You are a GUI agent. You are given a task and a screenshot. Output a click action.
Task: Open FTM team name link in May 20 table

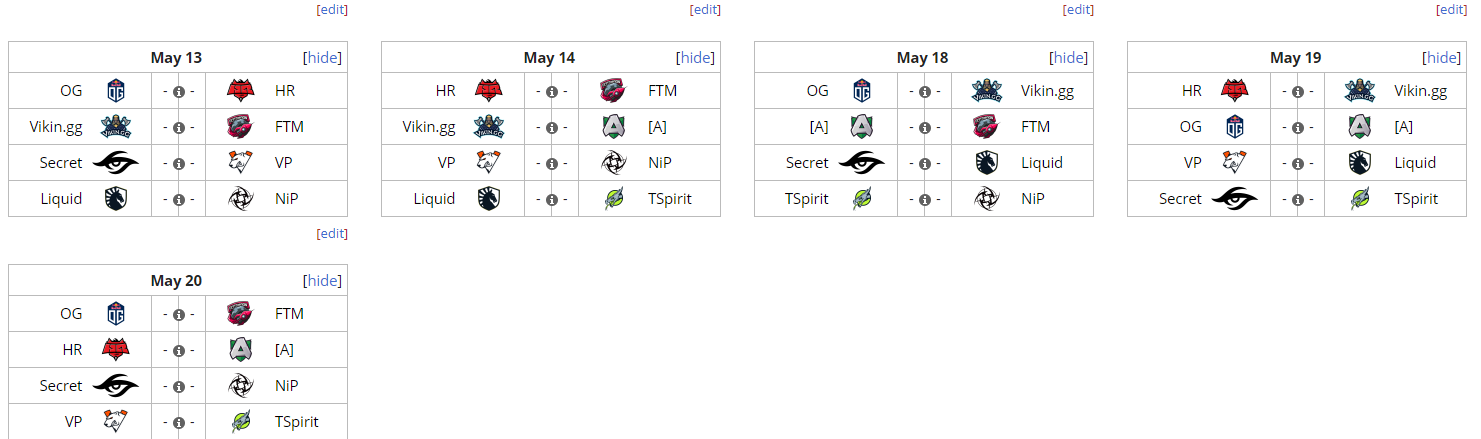[x=289, y=314]
